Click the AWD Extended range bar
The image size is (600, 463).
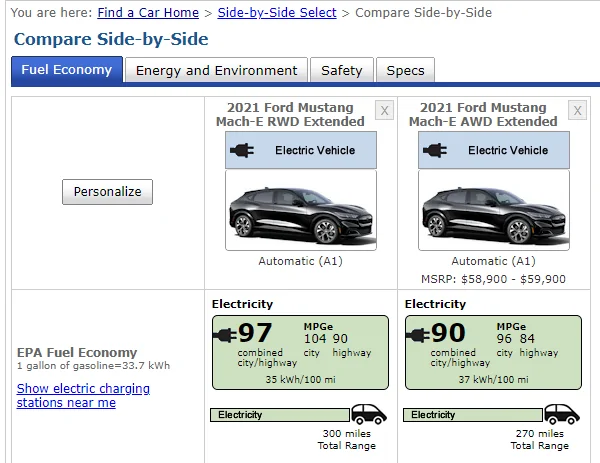coord(473,415)
